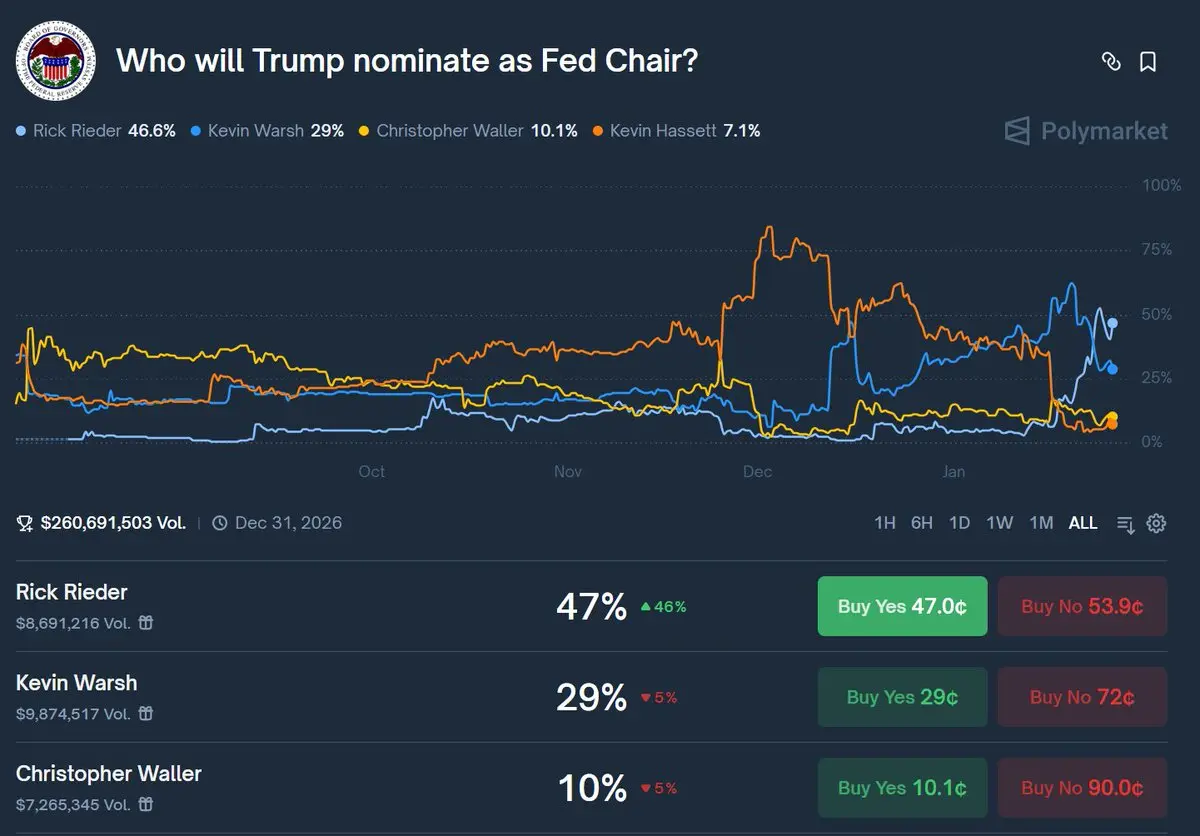Buy No on Kevin Warsh at 72¢

[1082, 697]
